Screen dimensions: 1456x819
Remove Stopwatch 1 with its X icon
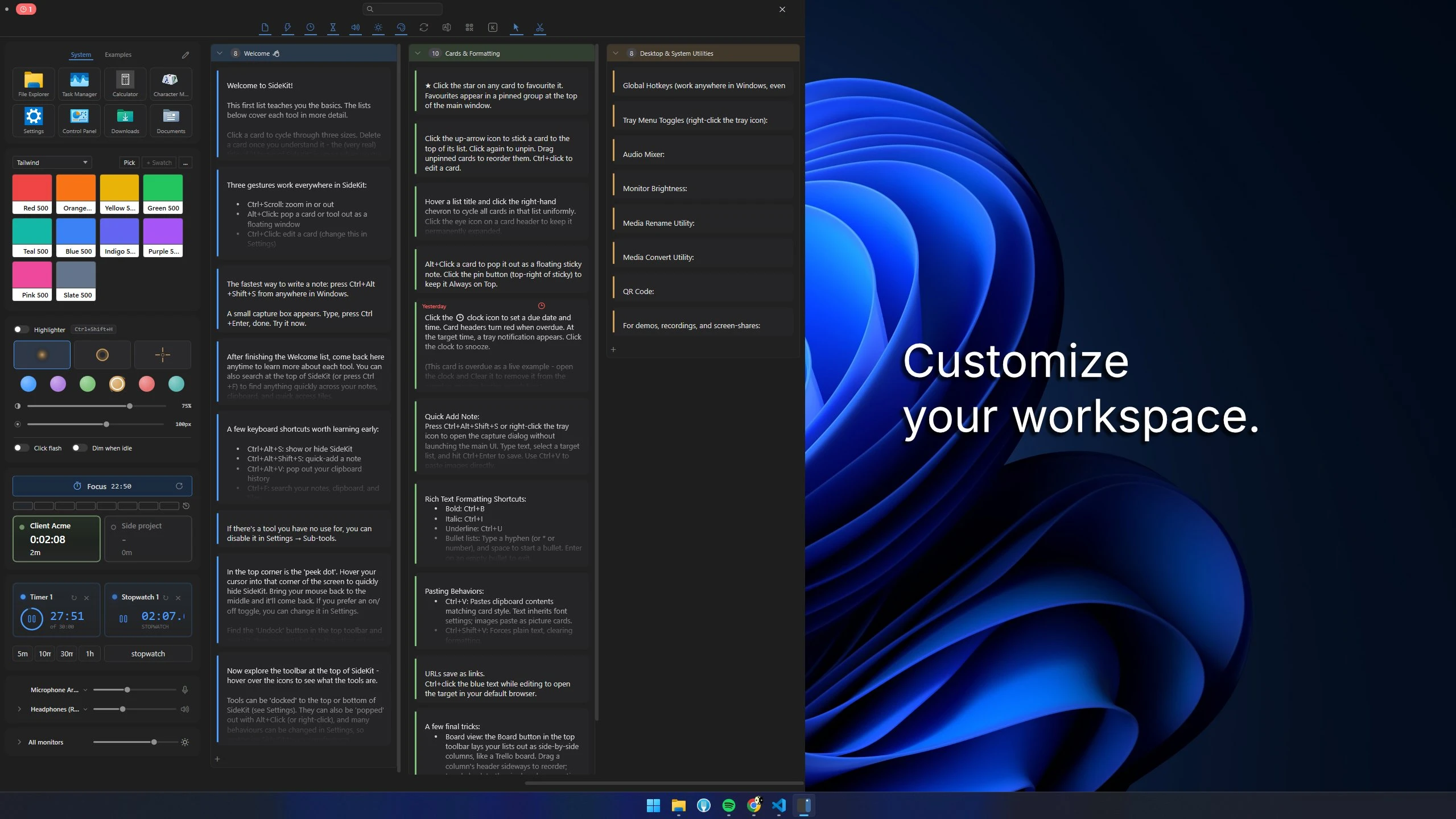click(178, 598)
